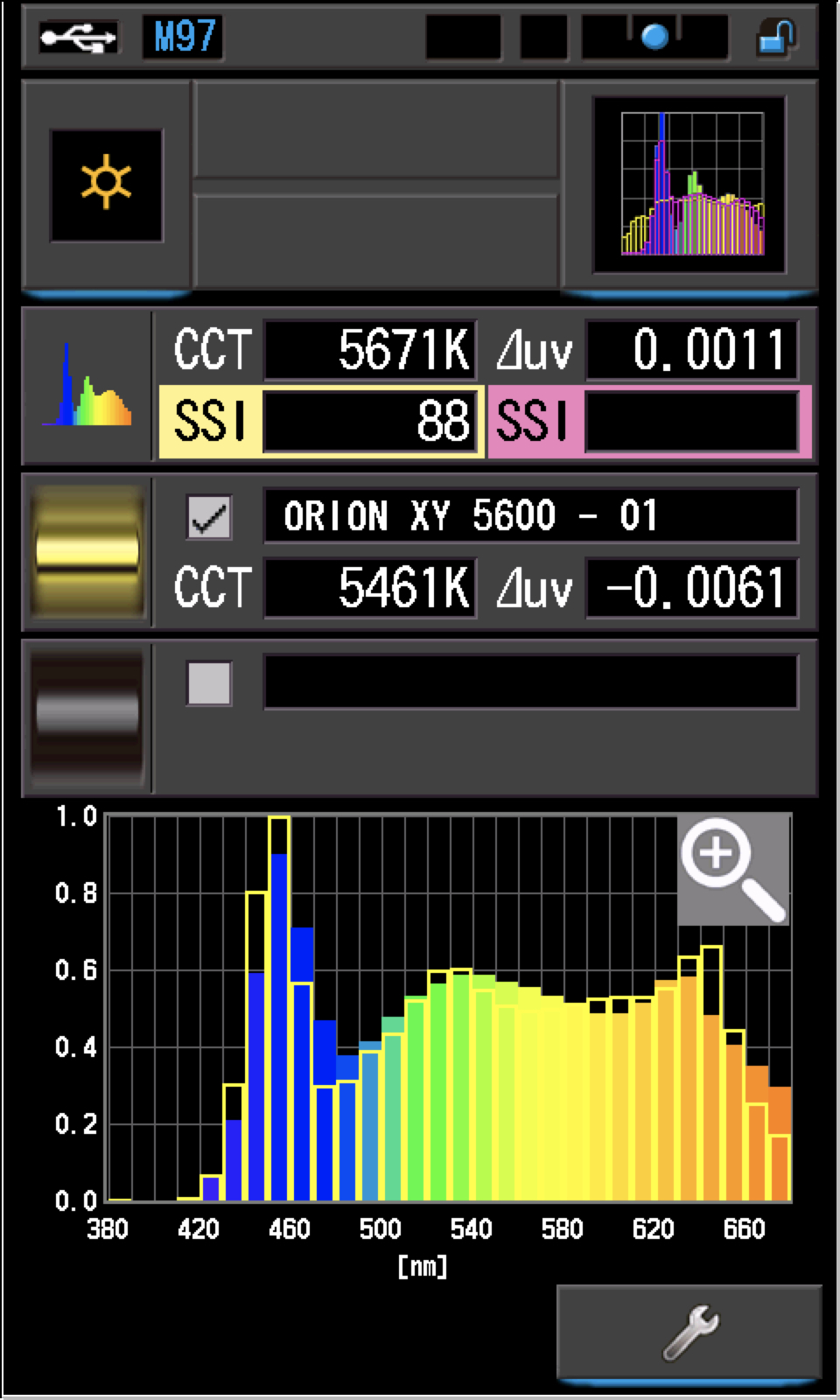Screen dimensions: 840x1400
Task: Select the dark cylinder reference icon
Action: (87, 717)
